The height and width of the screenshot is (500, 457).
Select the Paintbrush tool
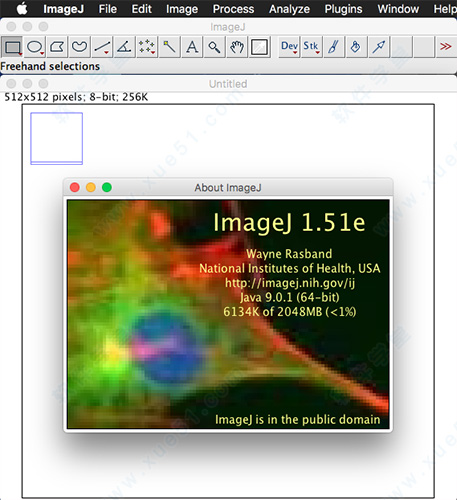click(x=334, y=47)
